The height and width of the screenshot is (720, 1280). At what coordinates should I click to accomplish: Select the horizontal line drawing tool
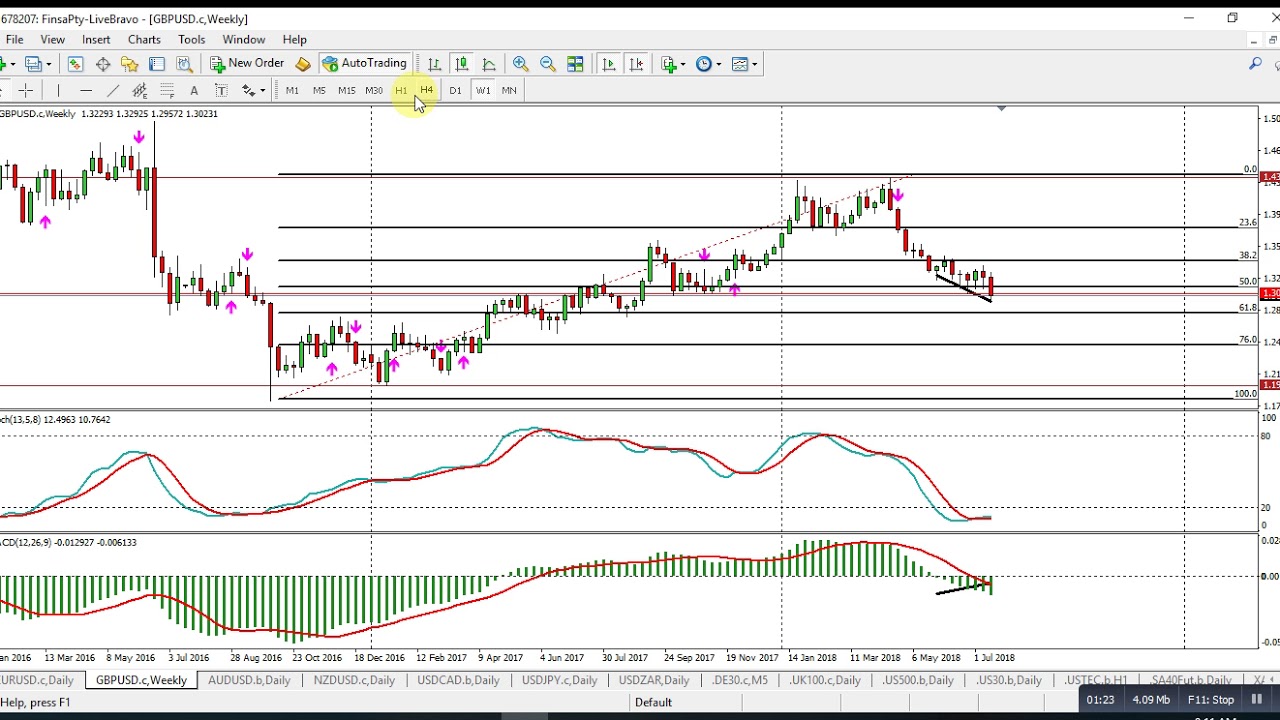(86, 91)
